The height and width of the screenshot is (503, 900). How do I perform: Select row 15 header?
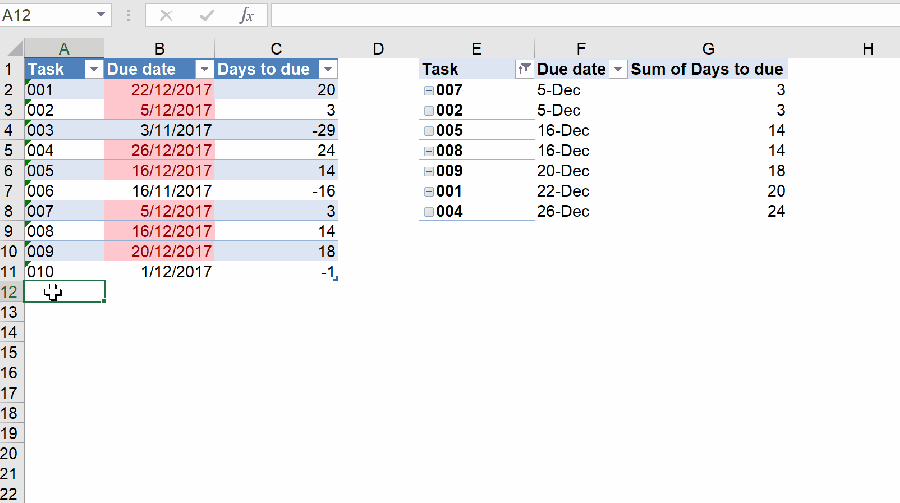tap(11, 352)
